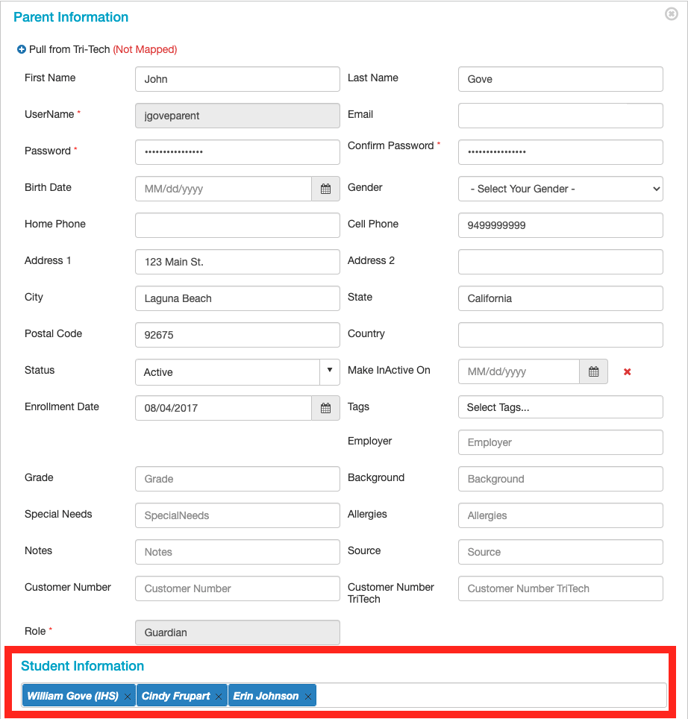This screenshot has height=719, width=688.
Task: Open the Birth Date calendar picker
Action: tap(325, 189)
